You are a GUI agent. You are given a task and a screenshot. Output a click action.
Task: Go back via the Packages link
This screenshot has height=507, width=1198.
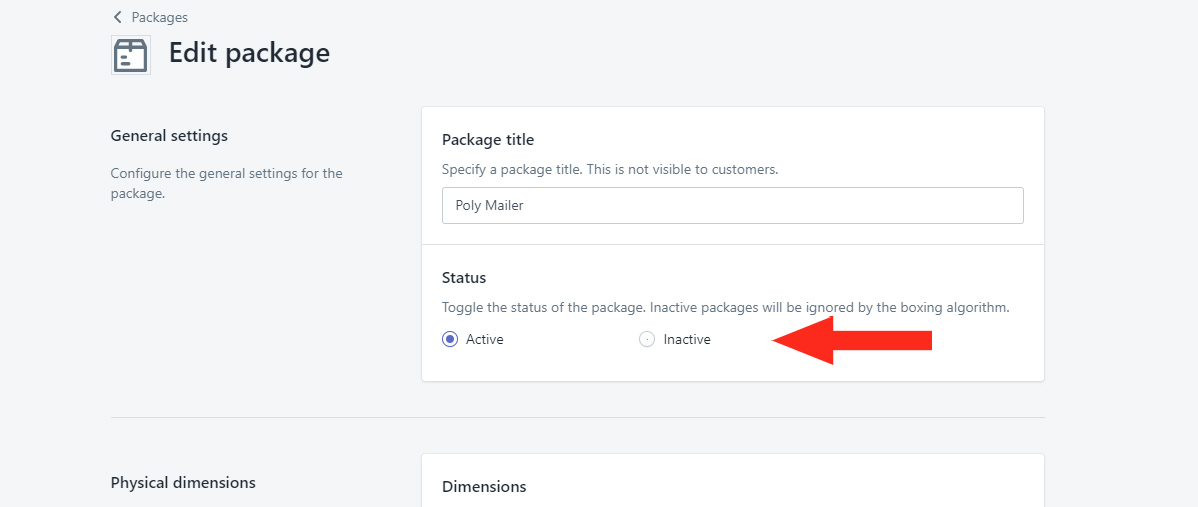pos(159,17)
